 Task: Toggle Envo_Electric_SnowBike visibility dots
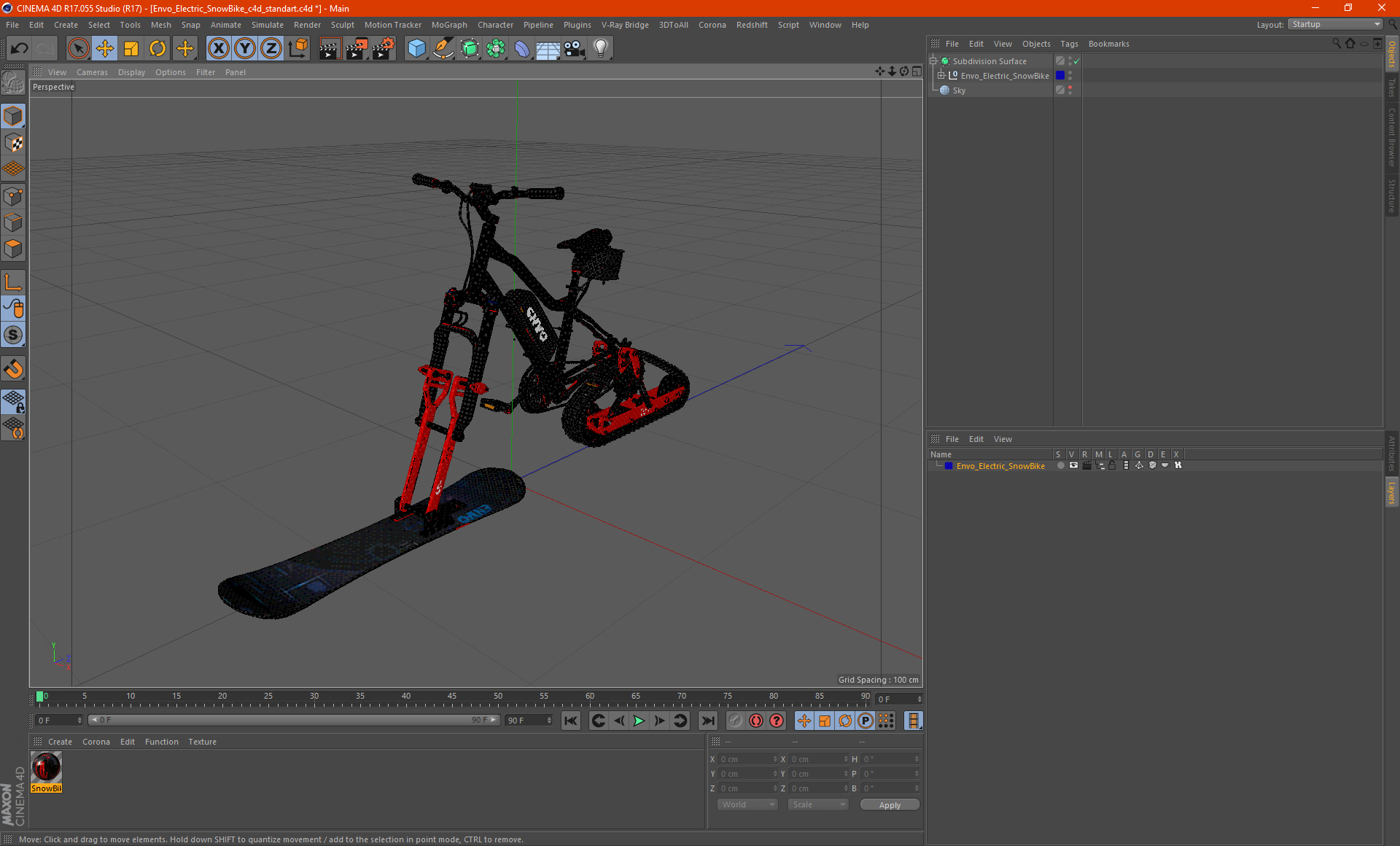(x=1070, y=76)
